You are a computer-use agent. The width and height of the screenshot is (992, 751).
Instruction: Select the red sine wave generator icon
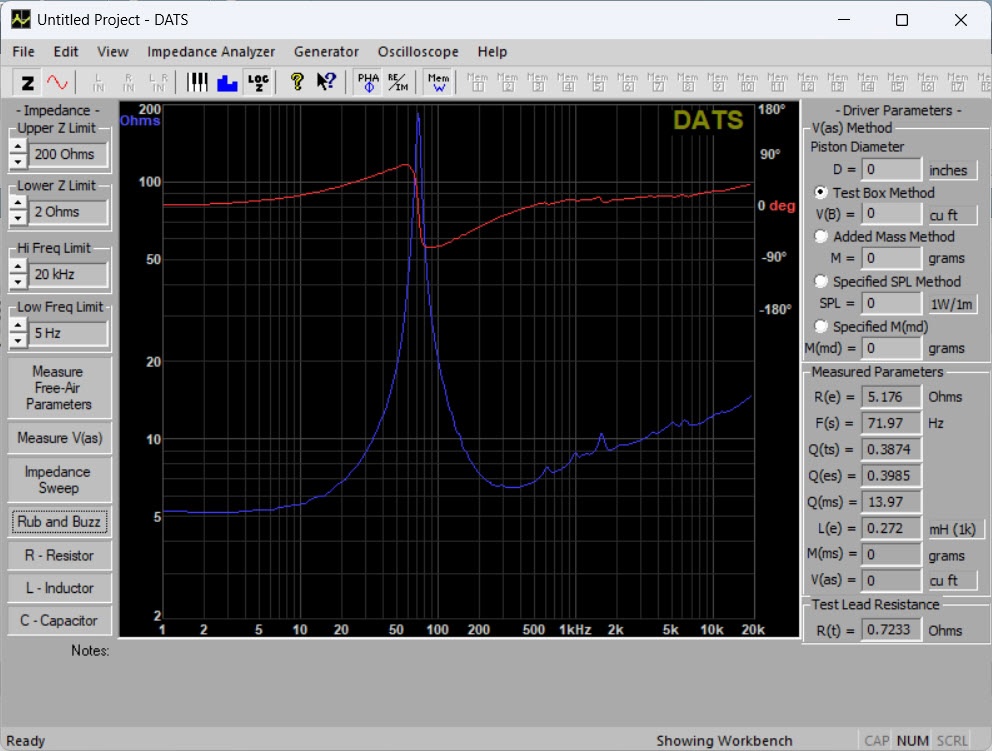coord(58,82)
